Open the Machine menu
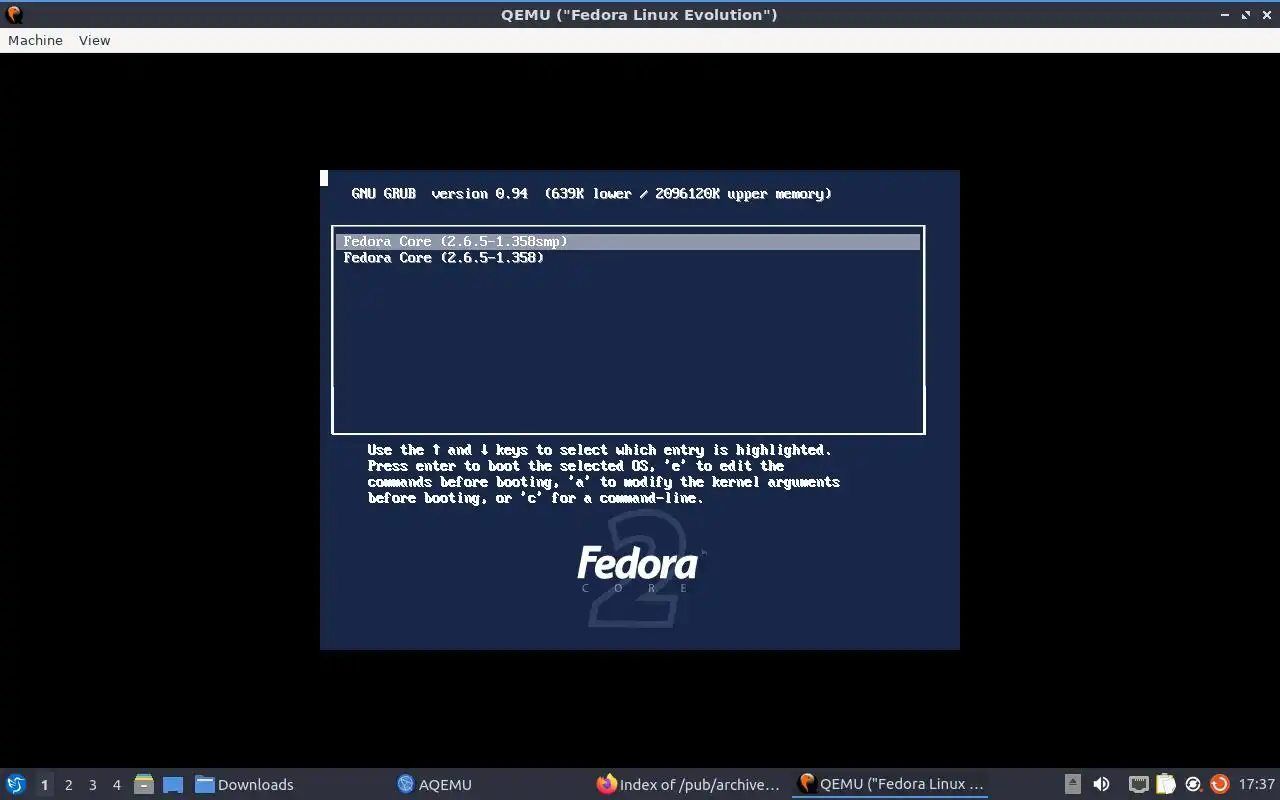The height and width of the screenshot is (800, 1280). coord(35,40)
